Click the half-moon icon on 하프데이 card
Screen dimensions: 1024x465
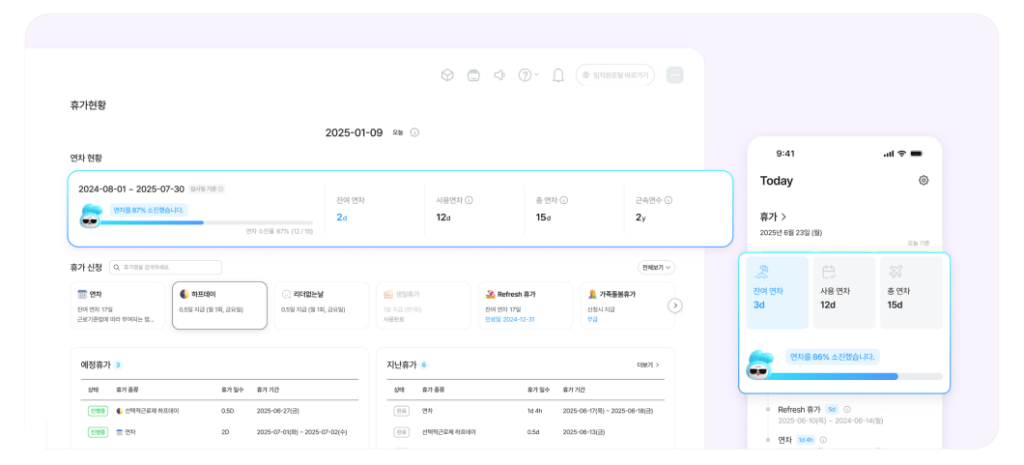pos(184,295)
